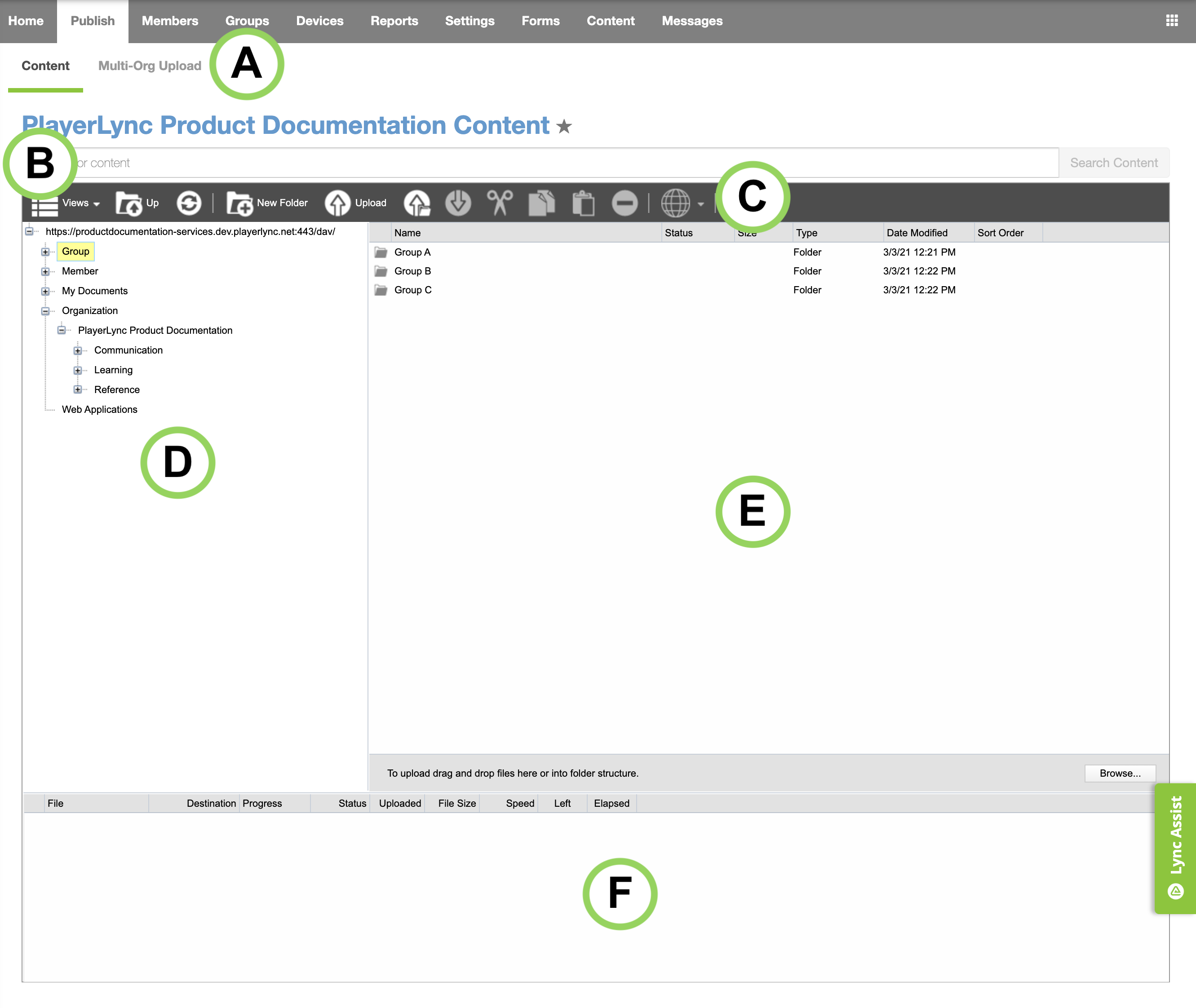Open the dropdown arrow next to the globe
This screenshot has width=1196, height=1008.
point(700,204)
